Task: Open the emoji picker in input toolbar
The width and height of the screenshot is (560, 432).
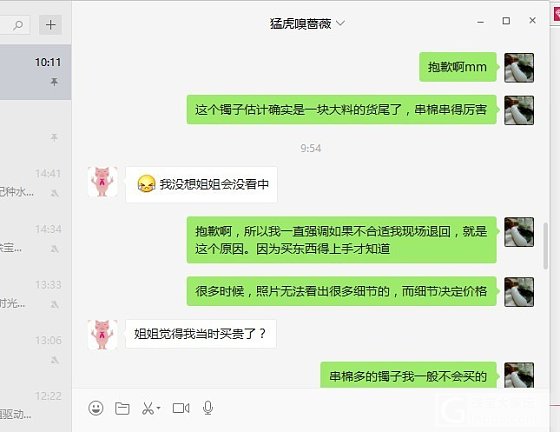Action: point(96,408)
